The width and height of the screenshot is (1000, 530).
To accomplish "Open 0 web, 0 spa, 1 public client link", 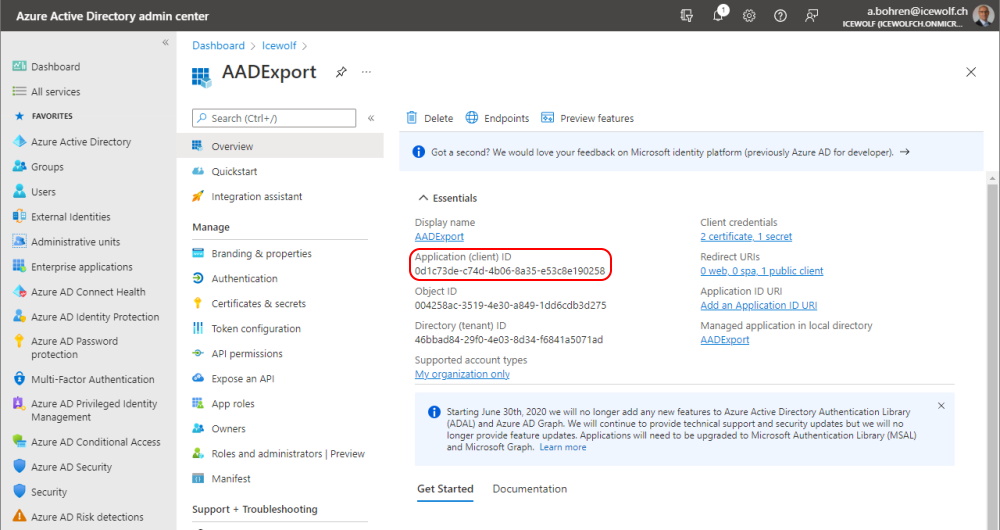I will (761, 271).
